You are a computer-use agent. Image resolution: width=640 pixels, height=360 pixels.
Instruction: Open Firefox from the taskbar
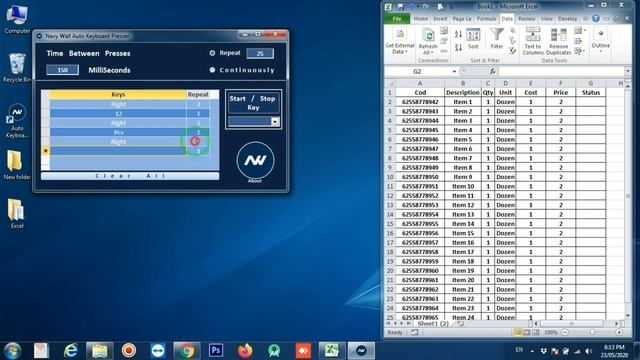pos(245,351)
